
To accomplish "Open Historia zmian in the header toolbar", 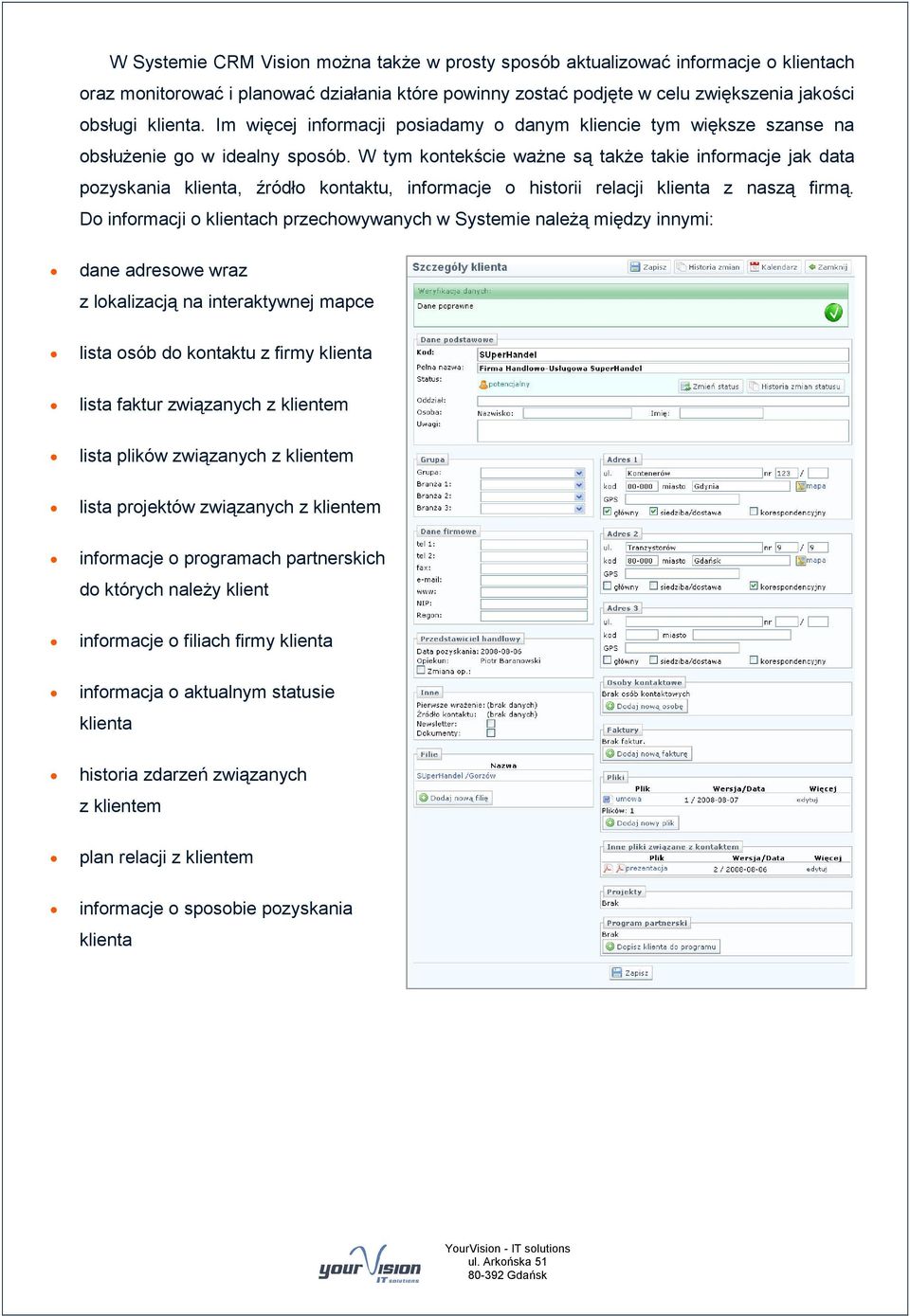I will pyautogui.click(x=707, y=267).
